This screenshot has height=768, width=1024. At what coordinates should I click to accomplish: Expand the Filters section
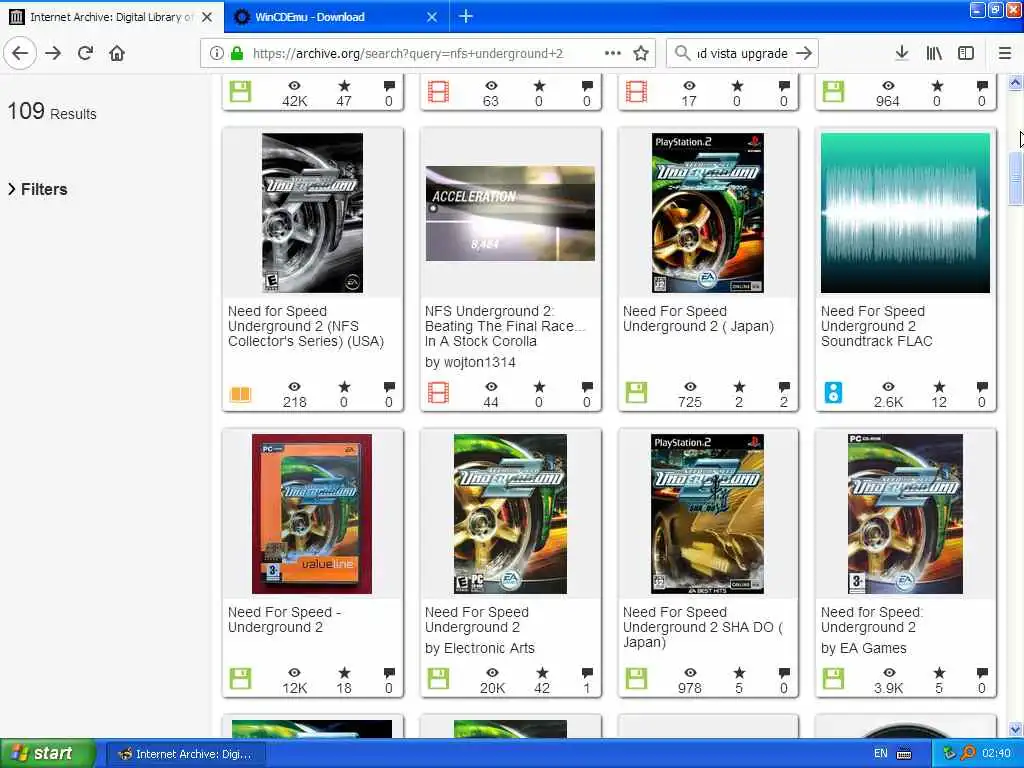[x=38, y=189]
